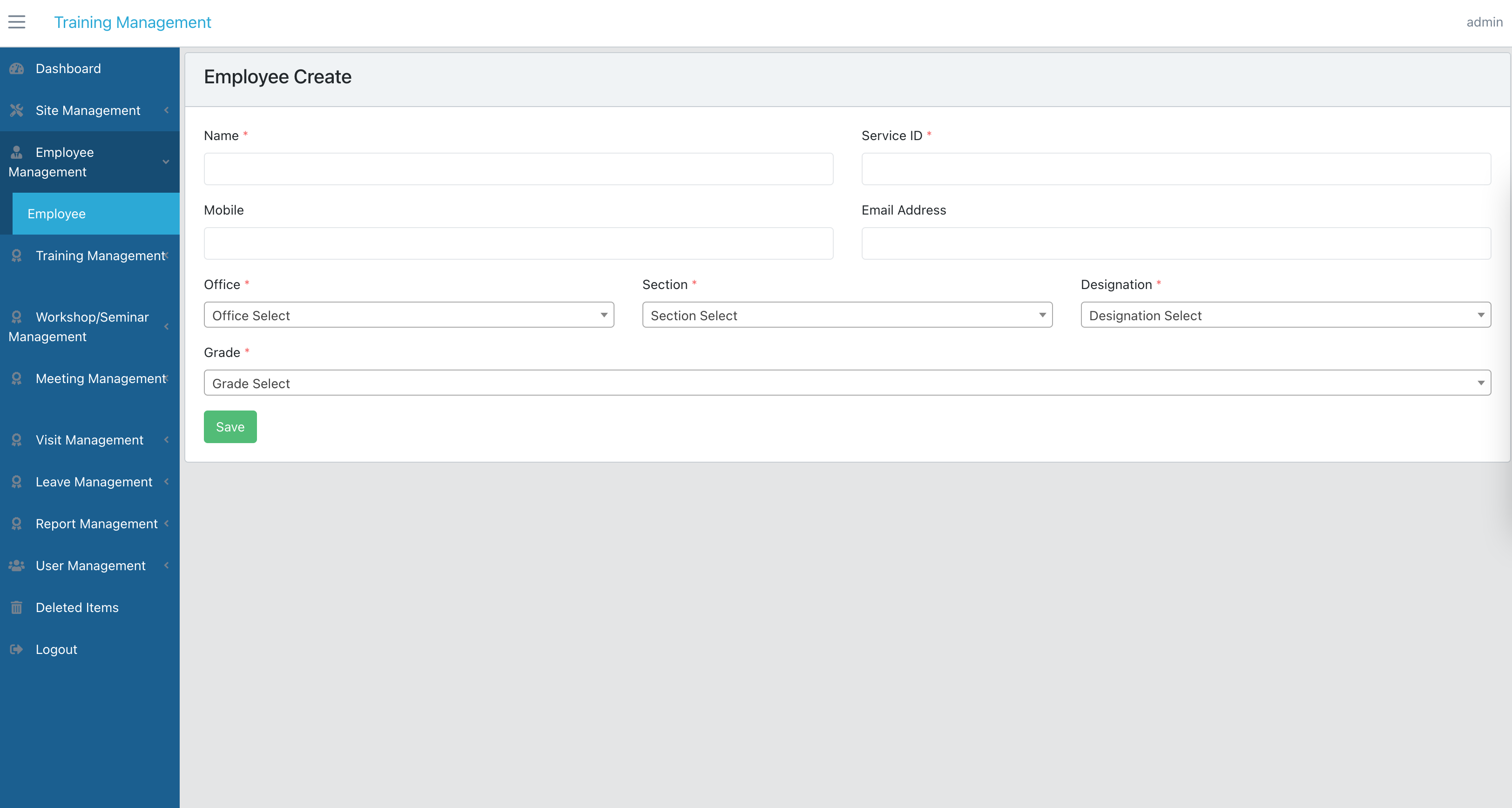Click the Logout arrow icon
The image size is (1512, 808).
point(16,650)
